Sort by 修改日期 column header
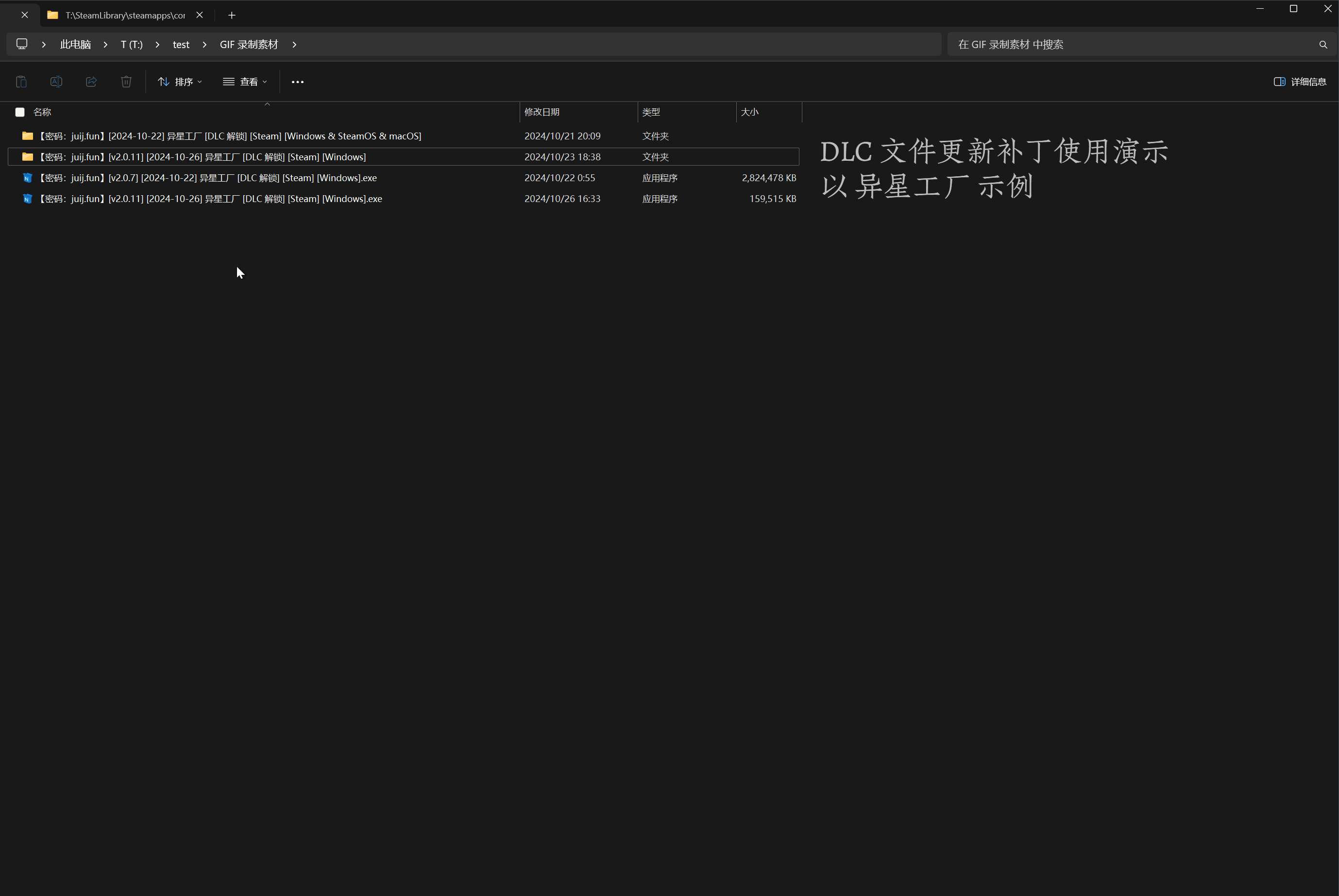The width and height of the screenshot is (1339, 896). coord(542,112)
